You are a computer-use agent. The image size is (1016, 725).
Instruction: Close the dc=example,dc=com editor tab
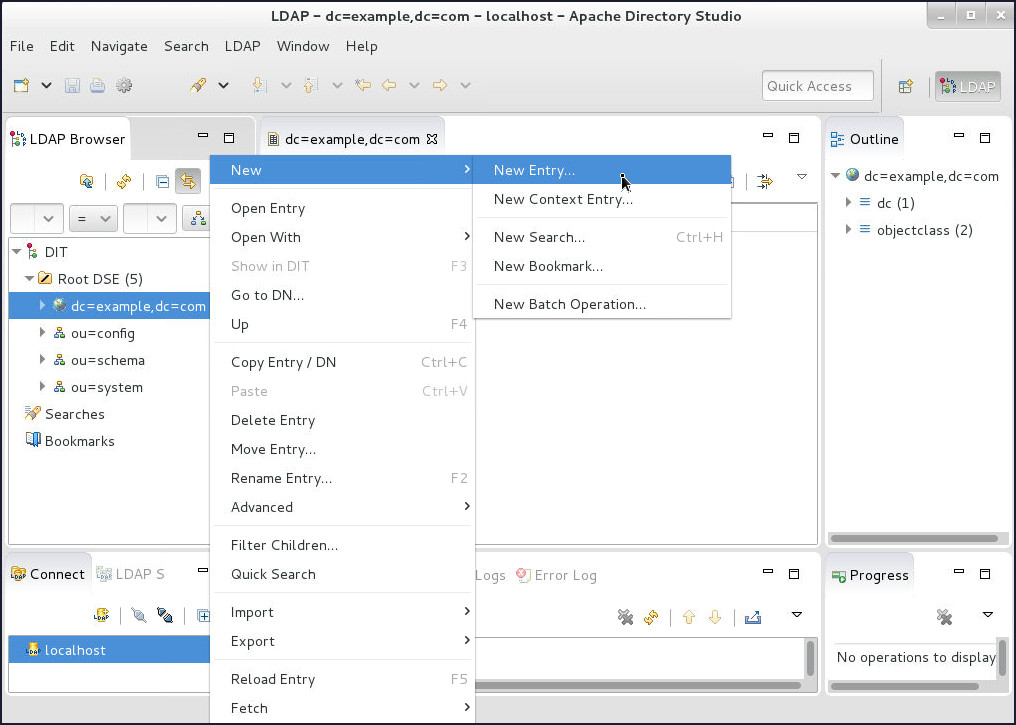432,139
